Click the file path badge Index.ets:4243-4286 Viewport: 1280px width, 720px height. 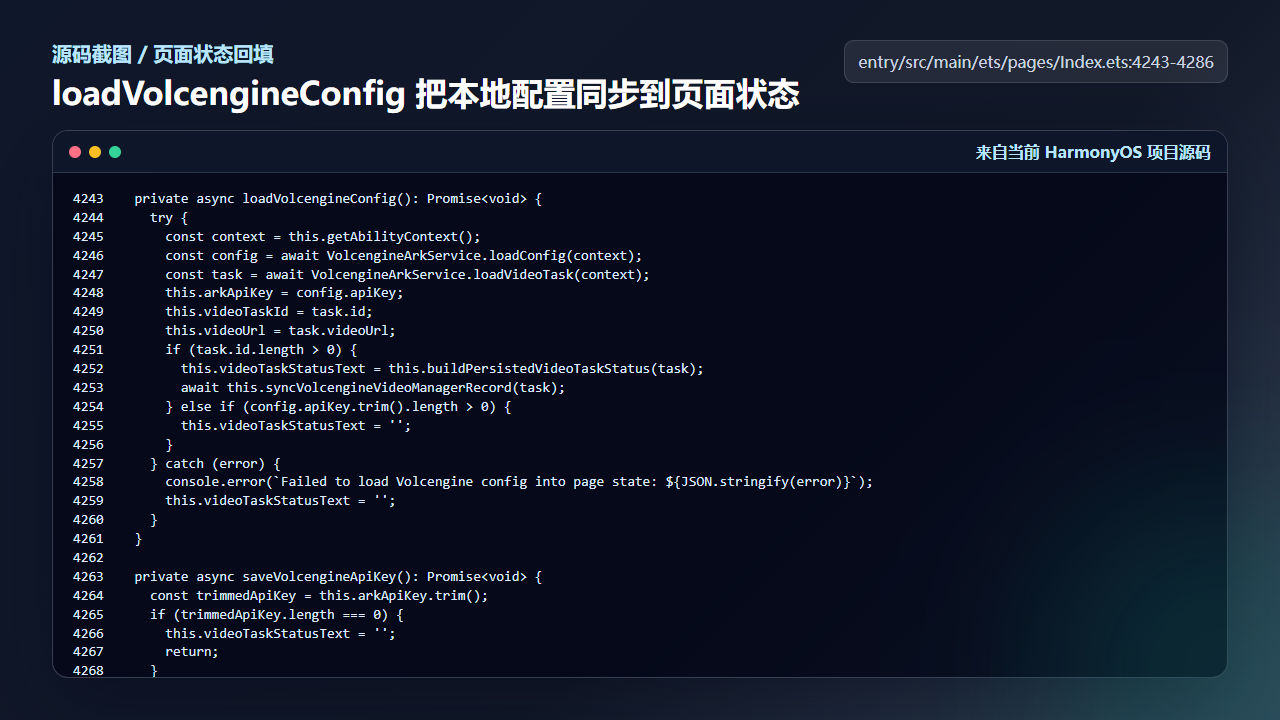pos(1036,62)
